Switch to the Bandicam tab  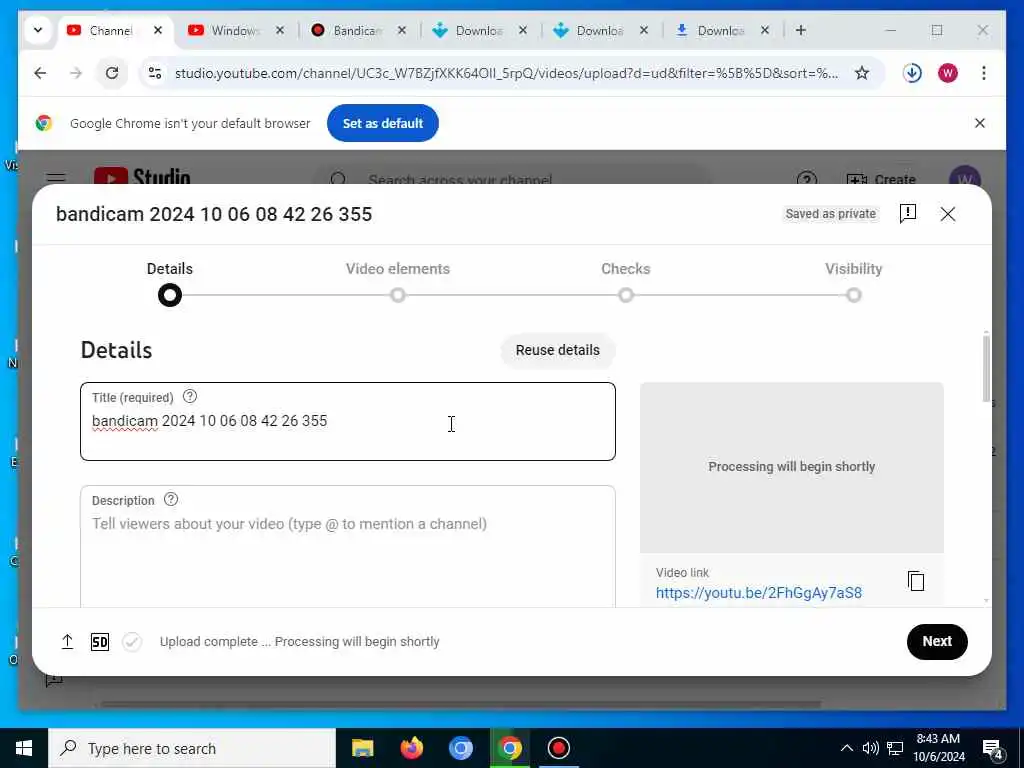pyautogui.click(x=357, y=31)
